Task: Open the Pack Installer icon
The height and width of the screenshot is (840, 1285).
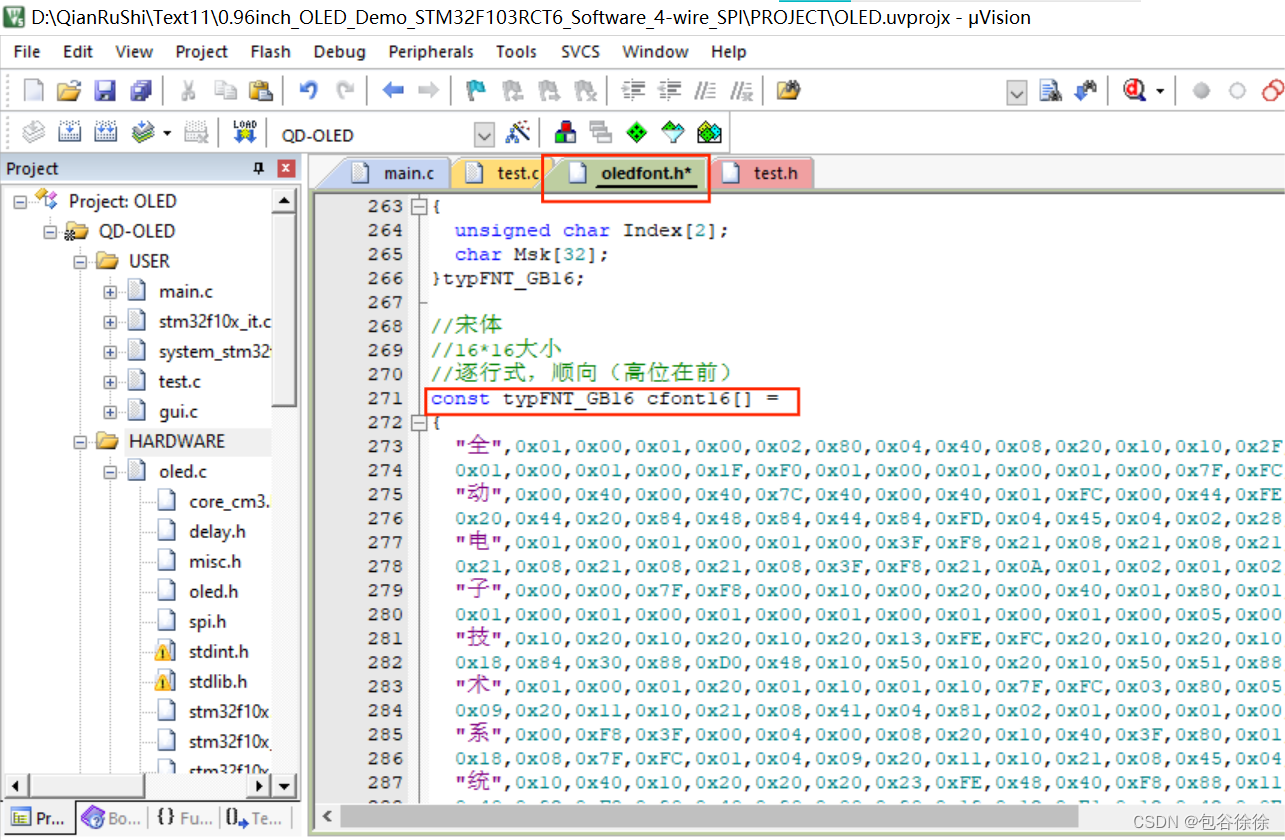Action: pyautogui.click(x=709, y=133)
